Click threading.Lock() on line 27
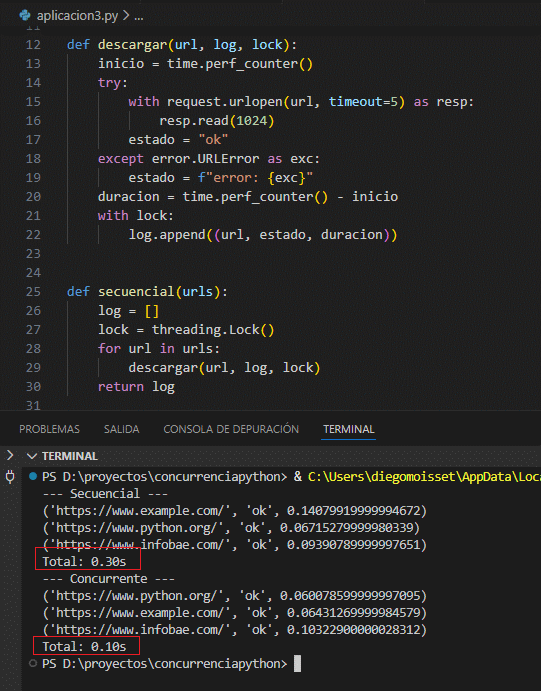Viewport: 541px width, 691px height. tap(213, 330)
